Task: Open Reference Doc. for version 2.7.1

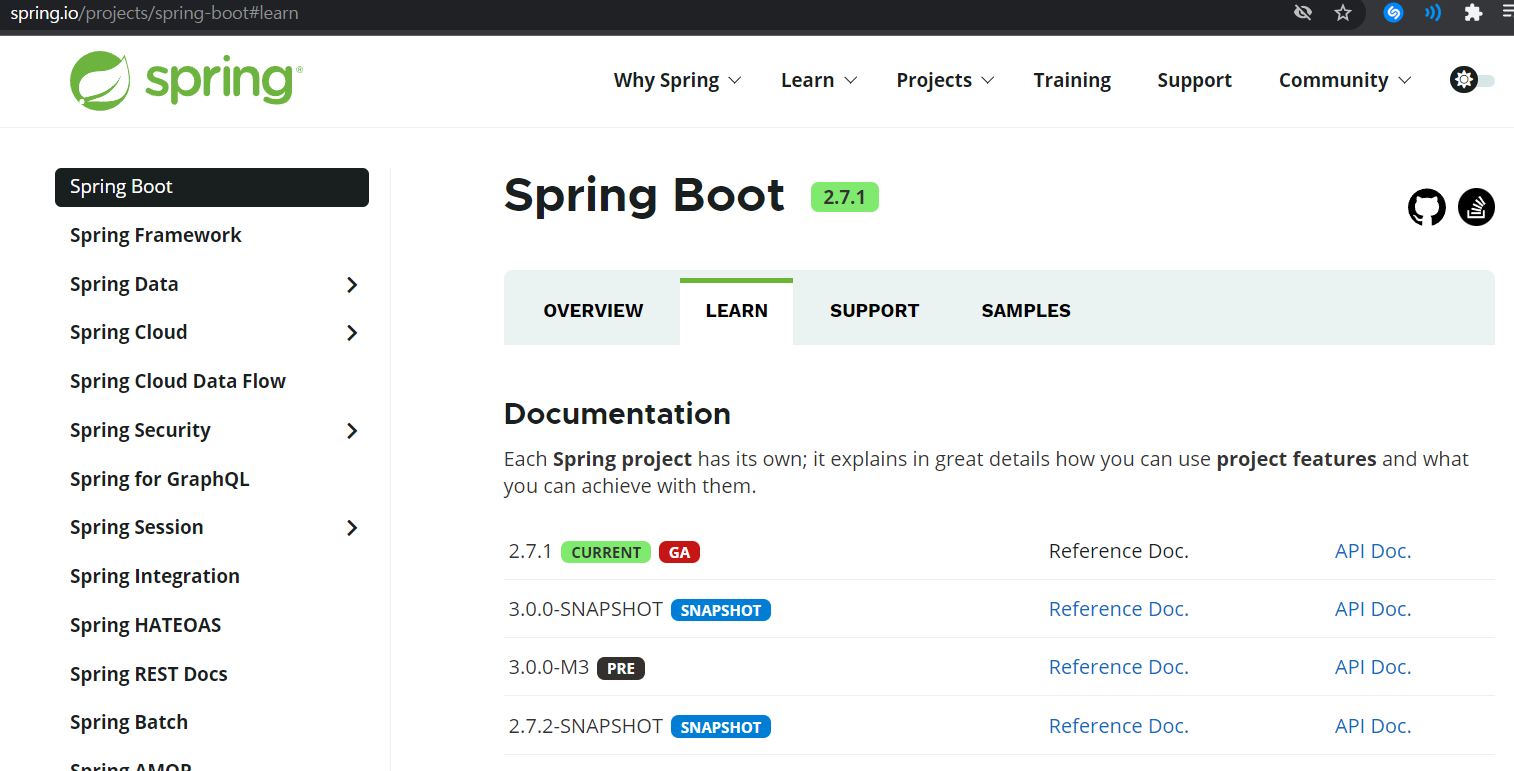Action: 1118,551
